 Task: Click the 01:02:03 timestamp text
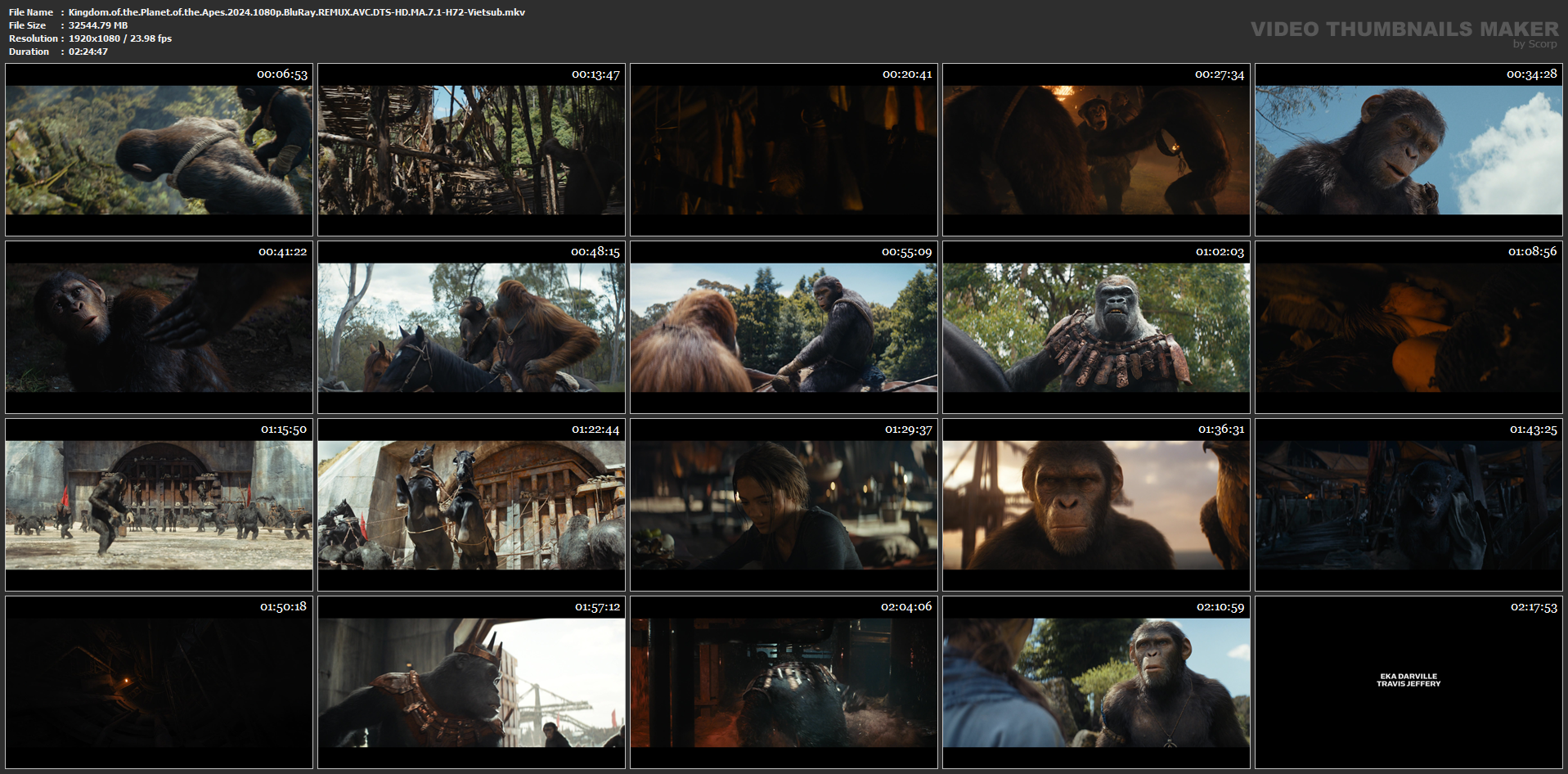click(x=1220, y=252)
